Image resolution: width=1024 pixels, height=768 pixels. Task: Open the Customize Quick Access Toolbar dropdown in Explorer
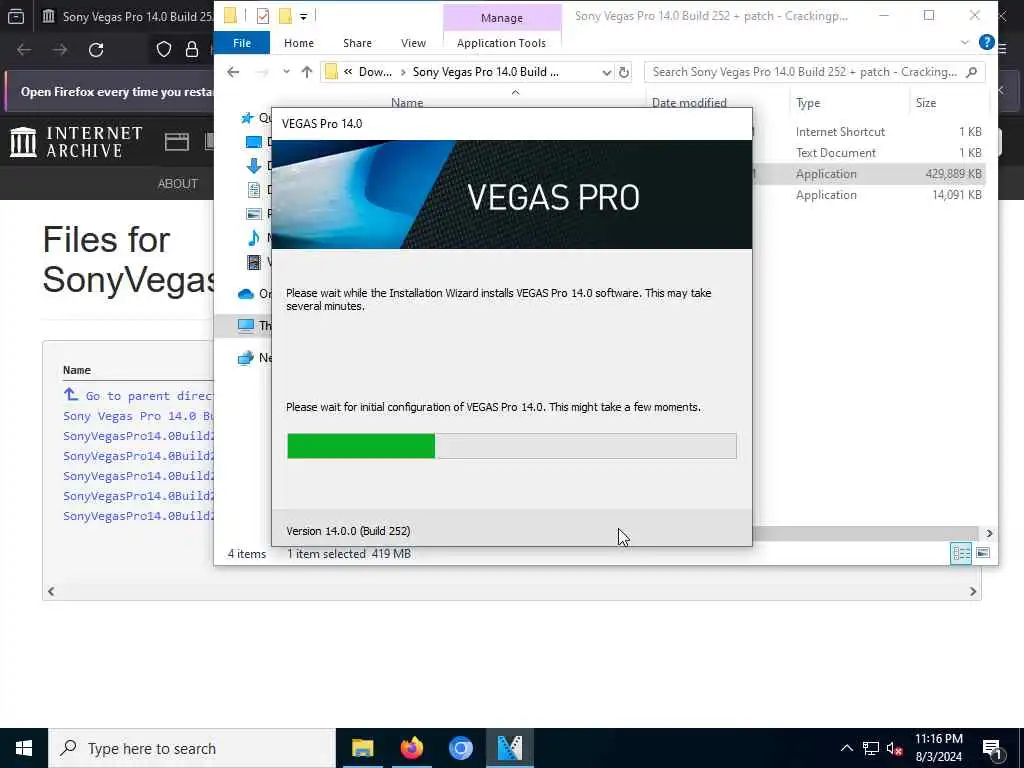point(304,16)
